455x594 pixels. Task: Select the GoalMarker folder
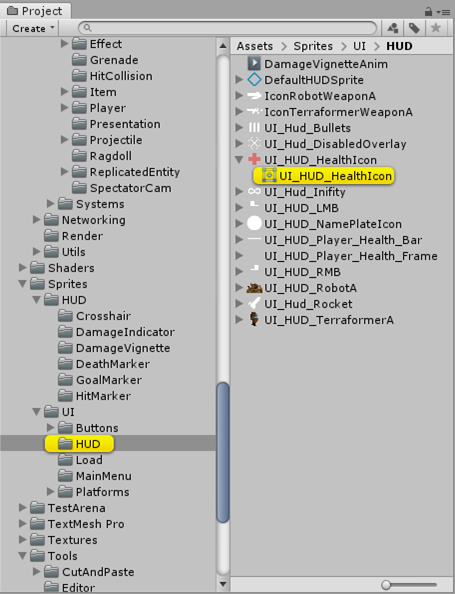[100, 380]
